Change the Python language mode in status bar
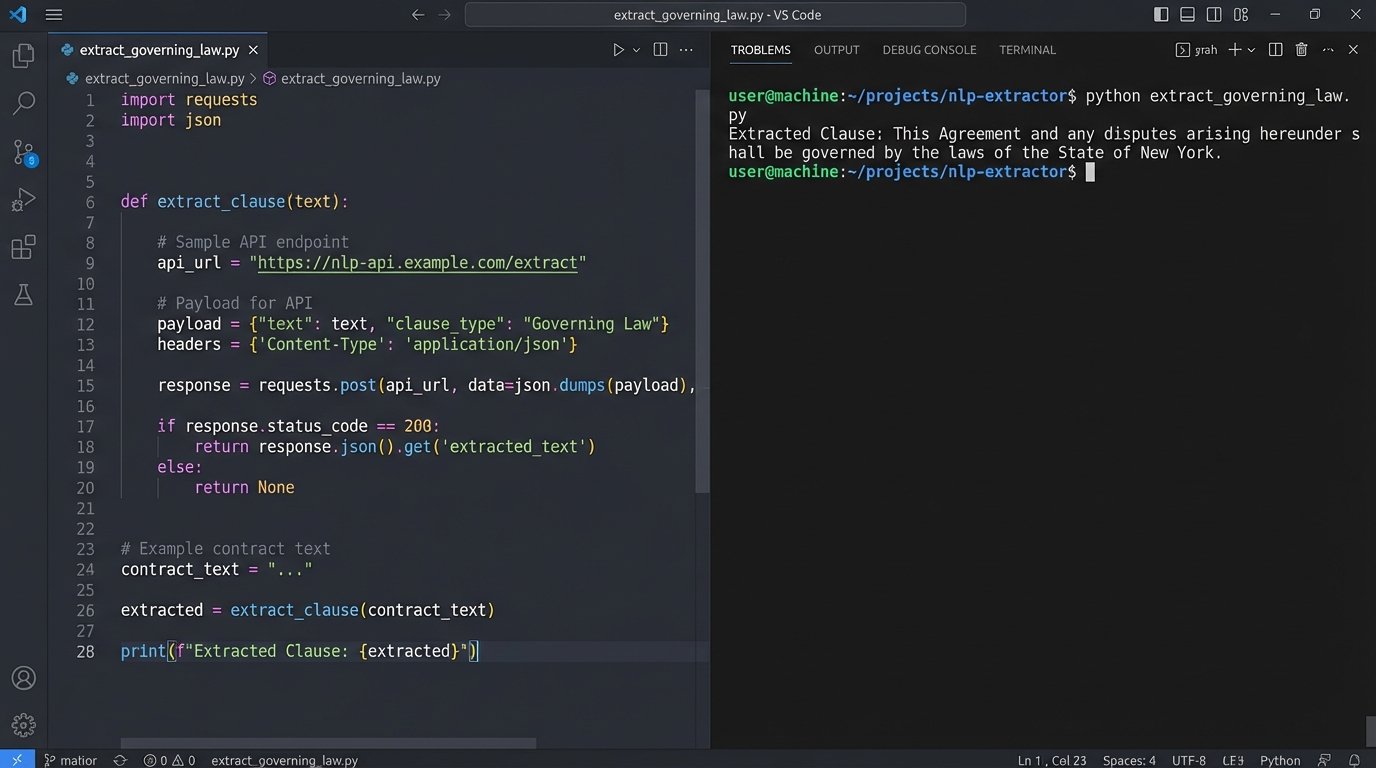The width and height of the screenshot is (1376, 768). click(x=1279, y=760)
